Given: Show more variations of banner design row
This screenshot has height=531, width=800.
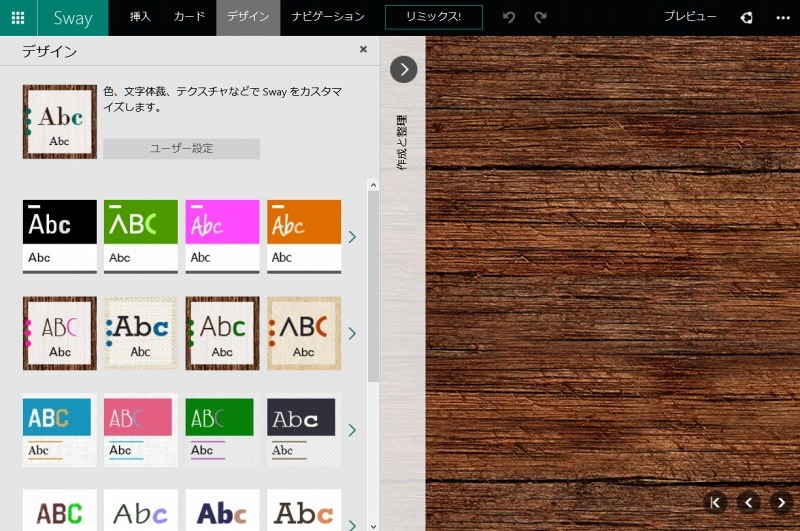Looking at the screenshot, I should click(x=352, y=430).
